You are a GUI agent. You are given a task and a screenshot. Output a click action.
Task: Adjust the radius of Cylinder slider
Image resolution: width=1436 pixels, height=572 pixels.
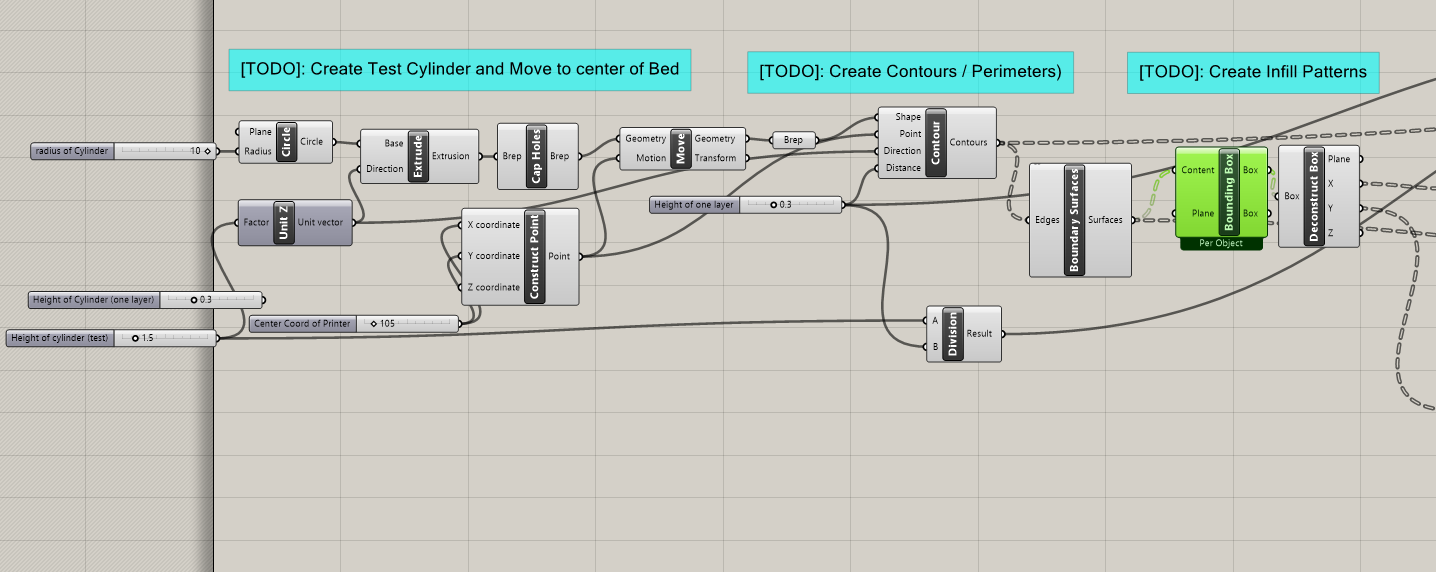[x=123, y=151]
